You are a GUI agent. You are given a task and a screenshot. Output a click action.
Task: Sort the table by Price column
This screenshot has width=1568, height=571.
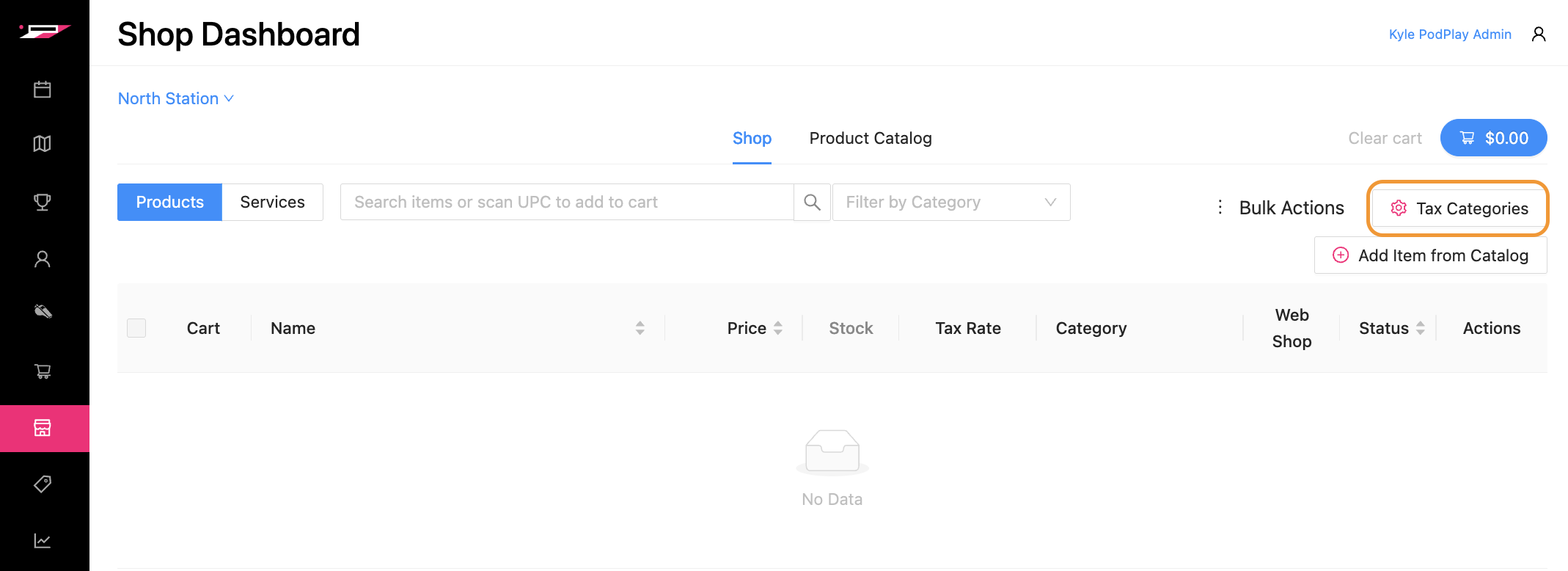click(755, 328)
